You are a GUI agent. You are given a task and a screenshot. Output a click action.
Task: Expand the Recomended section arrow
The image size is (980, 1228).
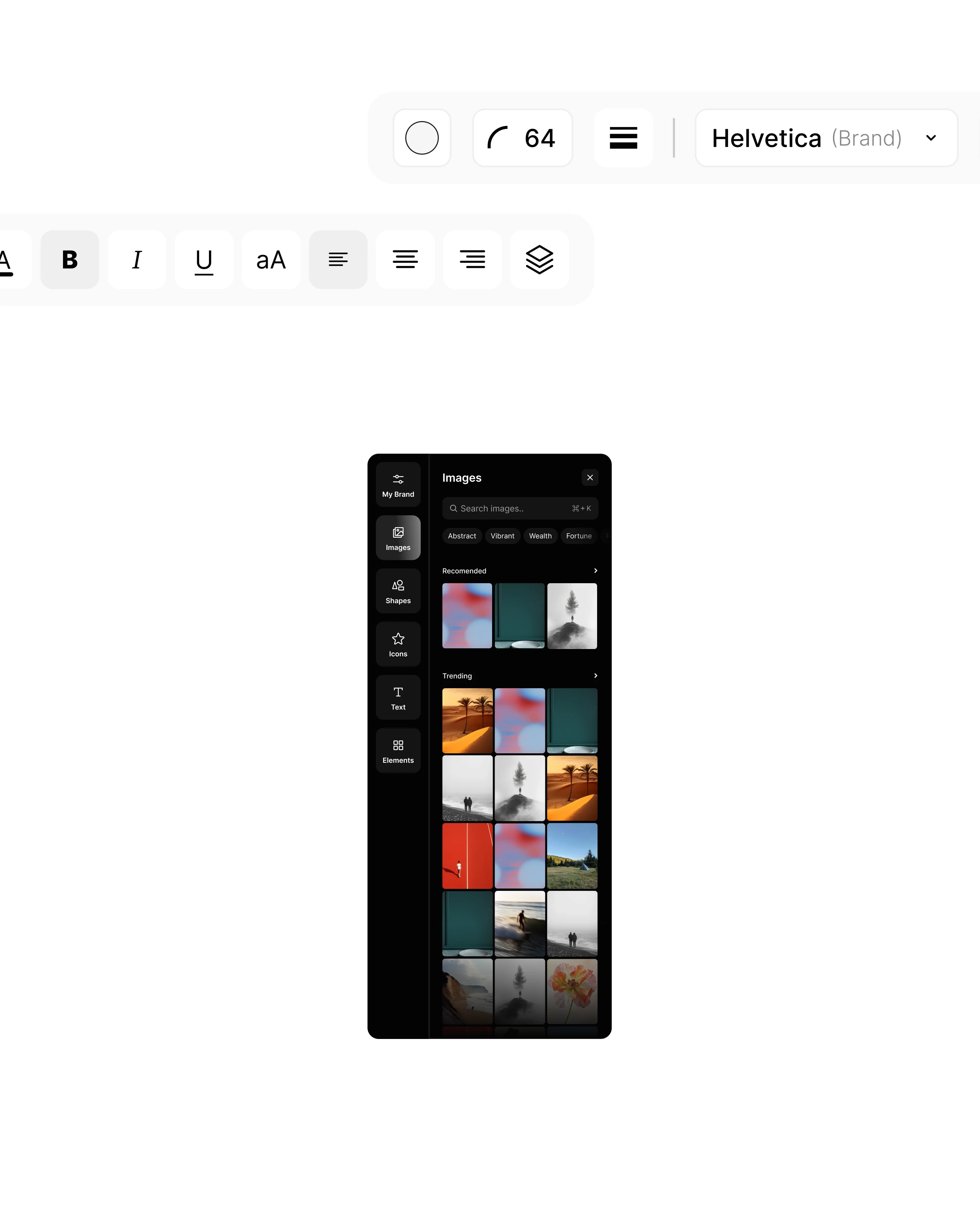click(595, 571)
